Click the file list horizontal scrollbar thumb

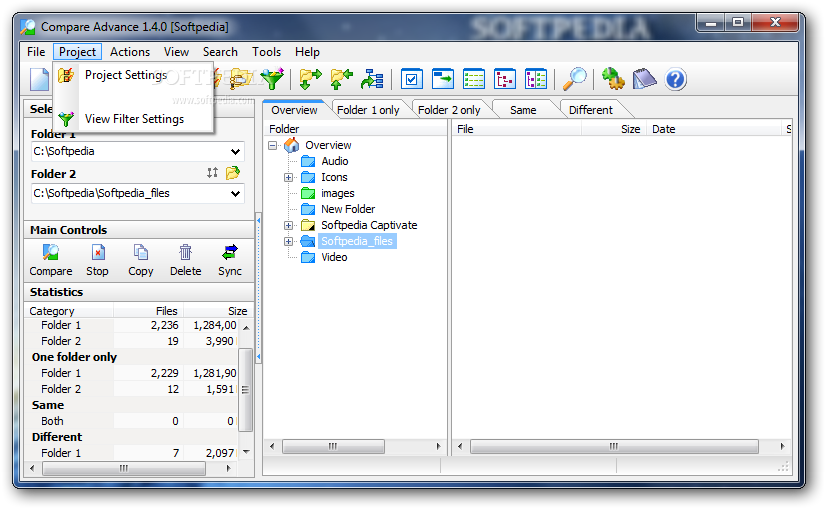pyautogui.click(x=614, y=447)
